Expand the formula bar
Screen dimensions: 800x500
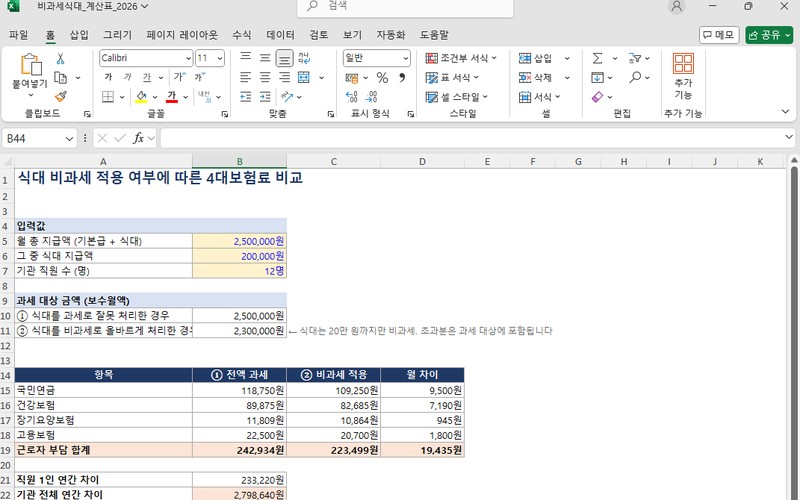point(789,137)
